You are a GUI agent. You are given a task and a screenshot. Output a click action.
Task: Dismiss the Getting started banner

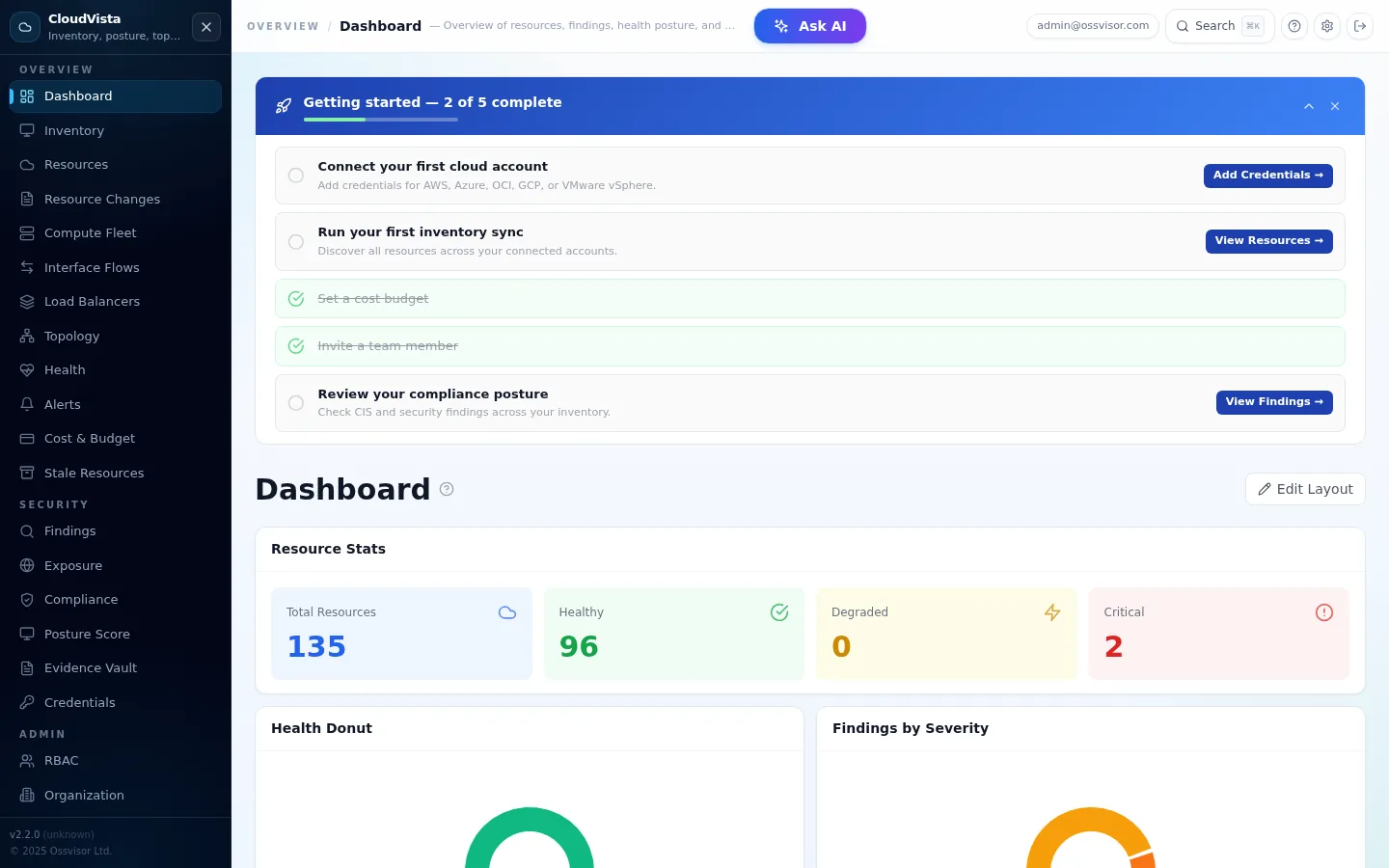[x=1335, y=106]
